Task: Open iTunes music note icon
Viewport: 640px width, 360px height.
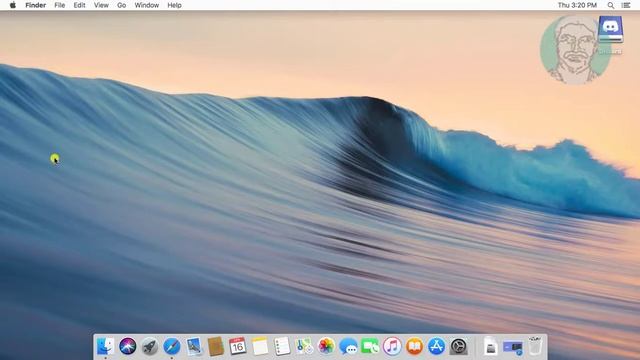Action: [392, 347]
